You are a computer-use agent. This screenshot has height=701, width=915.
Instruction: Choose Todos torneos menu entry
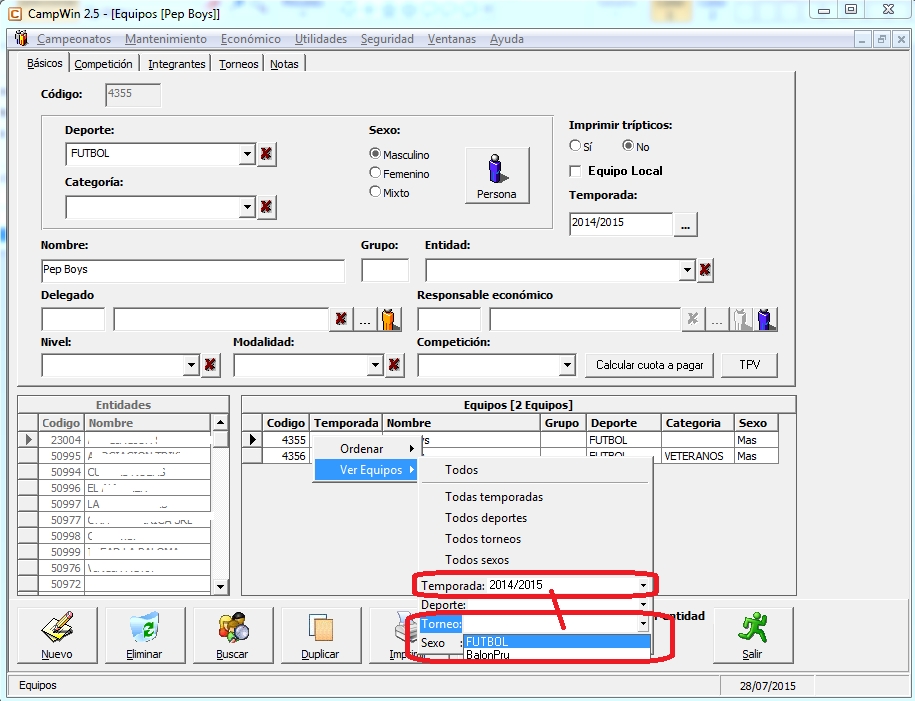[x=483, y=539]
